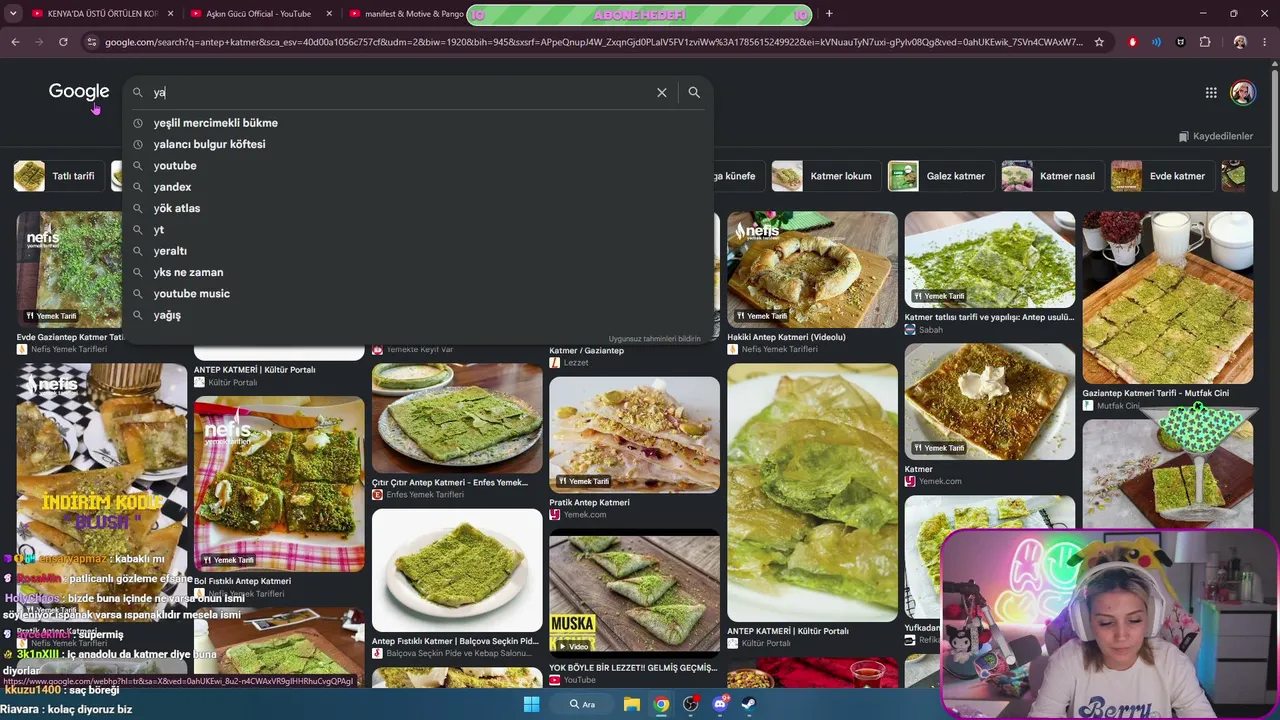This screenshot has height=720, width=1280.
Task: Open the Google apps grid
Action: coord(1211,93)
